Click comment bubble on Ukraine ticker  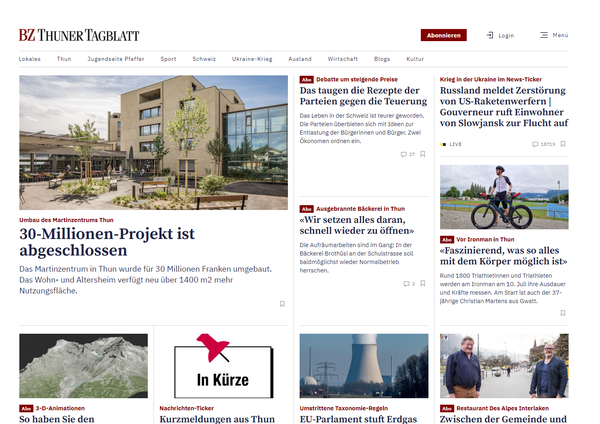point(535,144)
